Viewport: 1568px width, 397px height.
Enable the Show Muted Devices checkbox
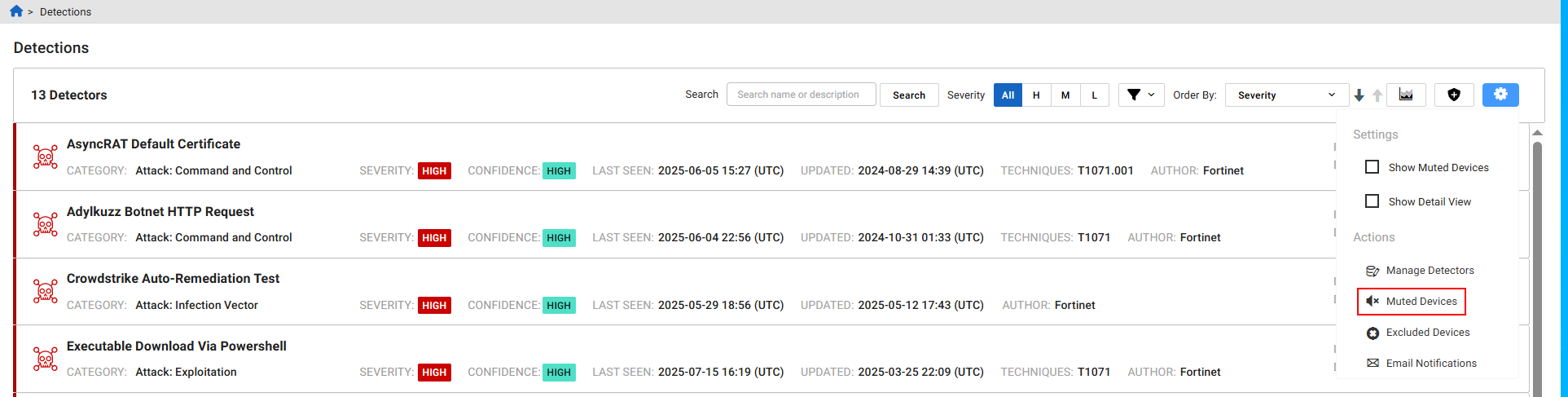[1373, 167]
